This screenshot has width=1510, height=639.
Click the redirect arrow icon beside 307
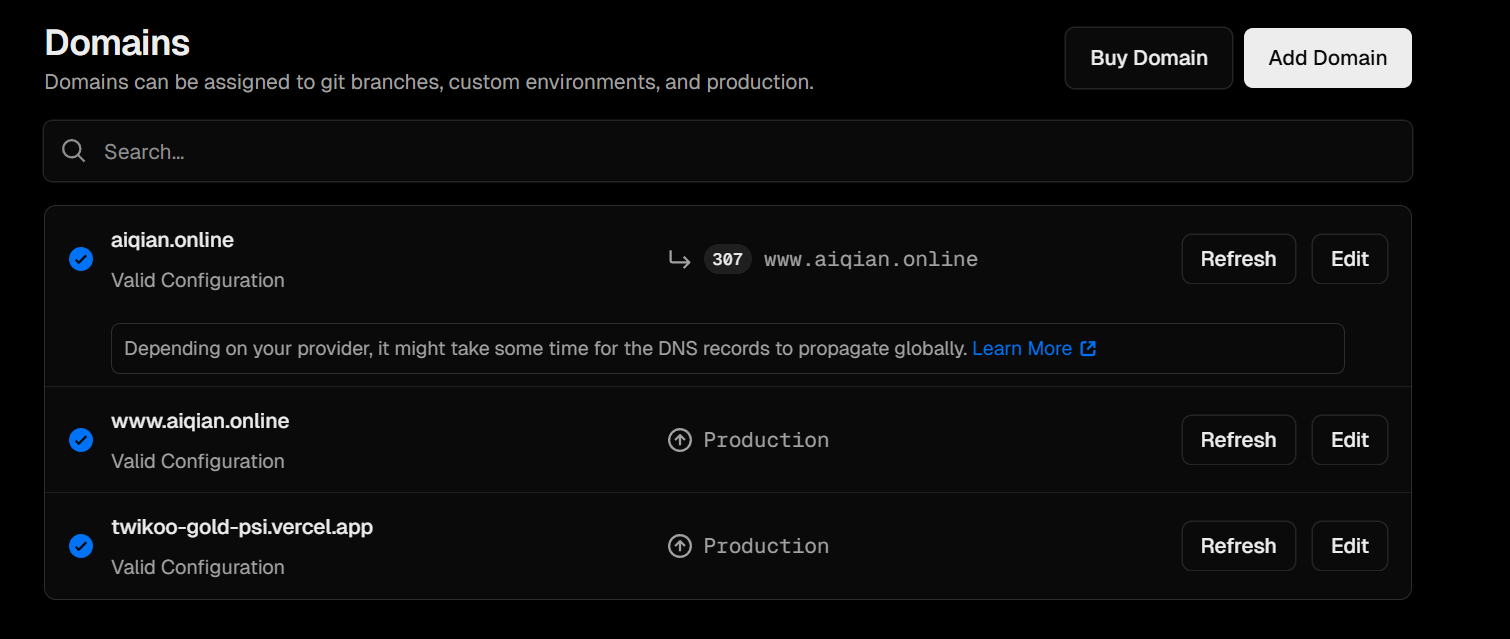pyautogui.click(x=680, y=260)
